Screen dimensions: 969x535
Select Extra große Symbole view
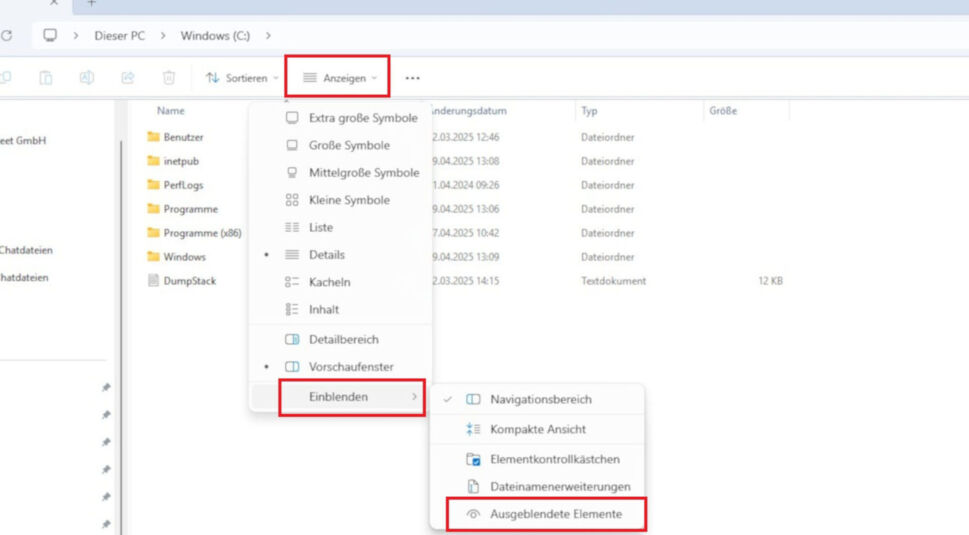tap(362, 118)
